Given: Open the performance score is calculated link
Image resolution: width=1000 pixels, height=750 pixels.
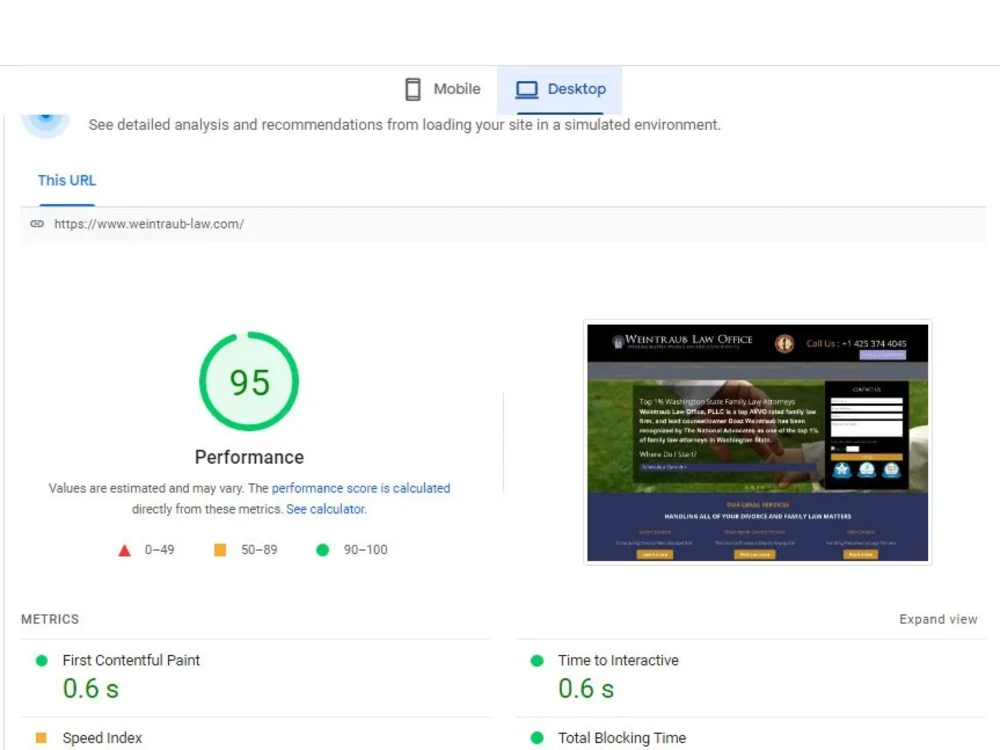Looking at the screenshot, I should point(361,488).
